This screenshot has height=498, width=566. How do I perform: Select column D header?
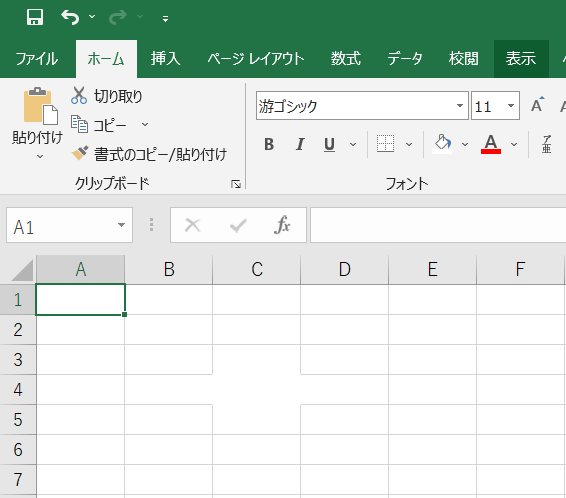point(344,269)
